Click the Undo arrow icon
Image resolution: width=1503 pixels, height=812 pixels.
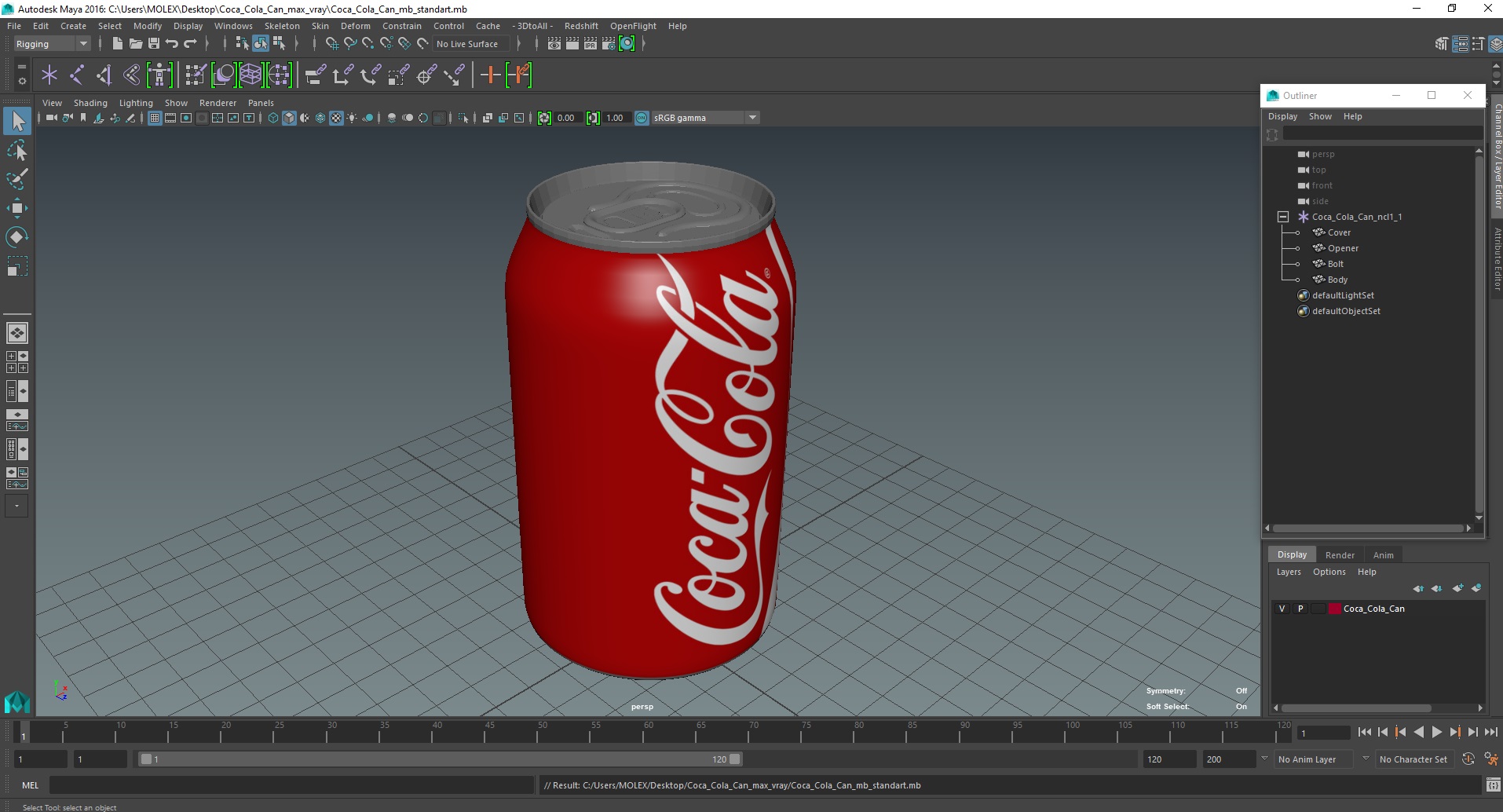172,44
